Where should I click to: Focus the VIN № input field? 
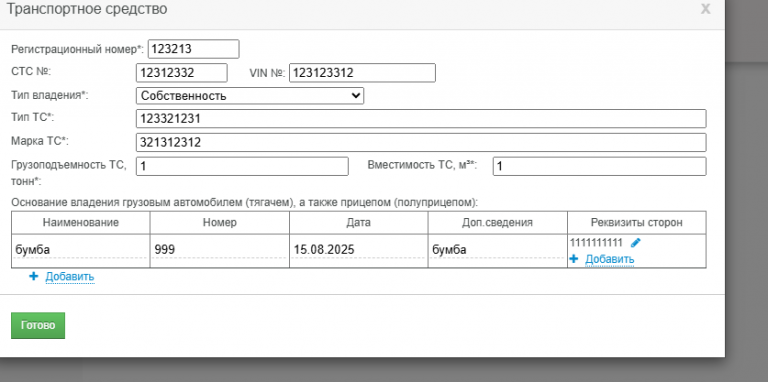point(362,73)
